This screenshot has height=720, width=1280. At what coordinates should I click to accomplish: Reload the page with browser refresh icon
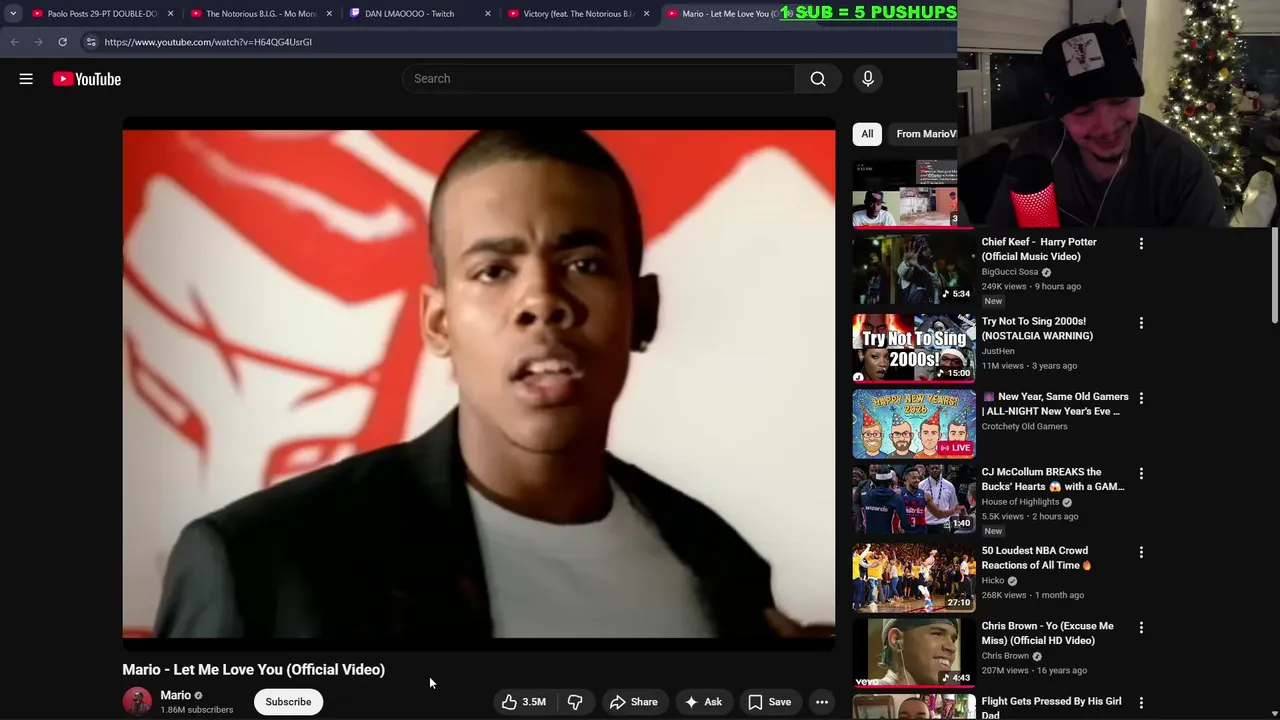pos(62,42)
